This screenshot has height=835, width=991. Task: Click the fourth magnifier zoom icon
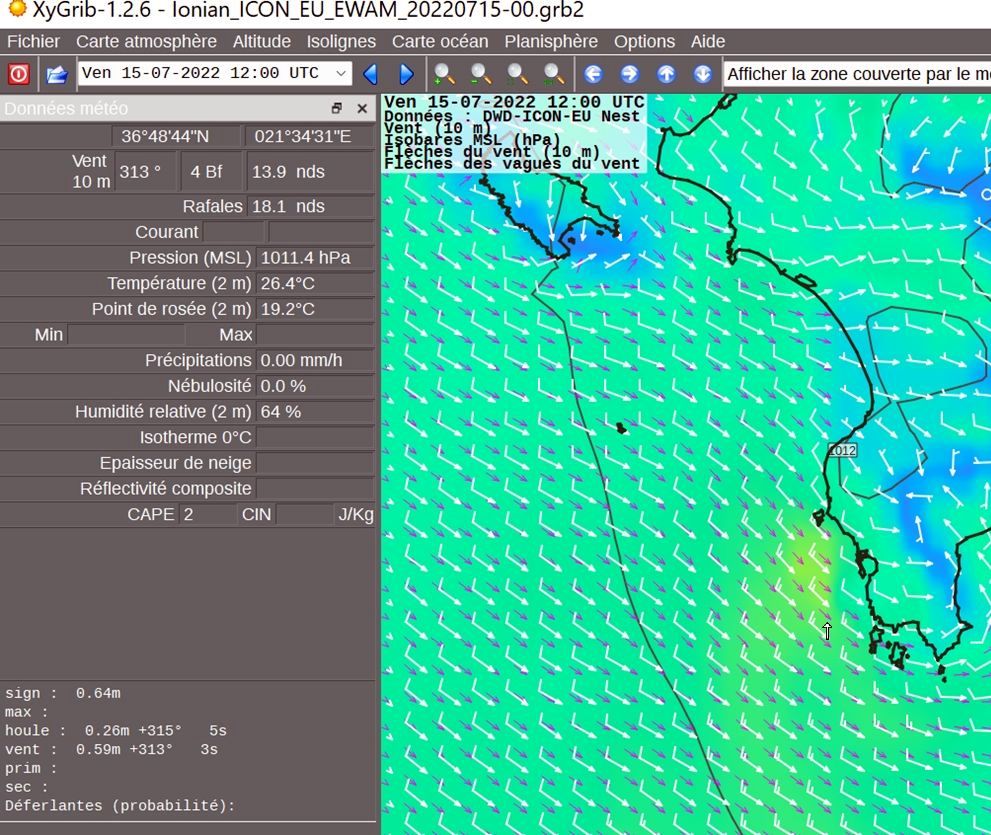tap(554, 74)
